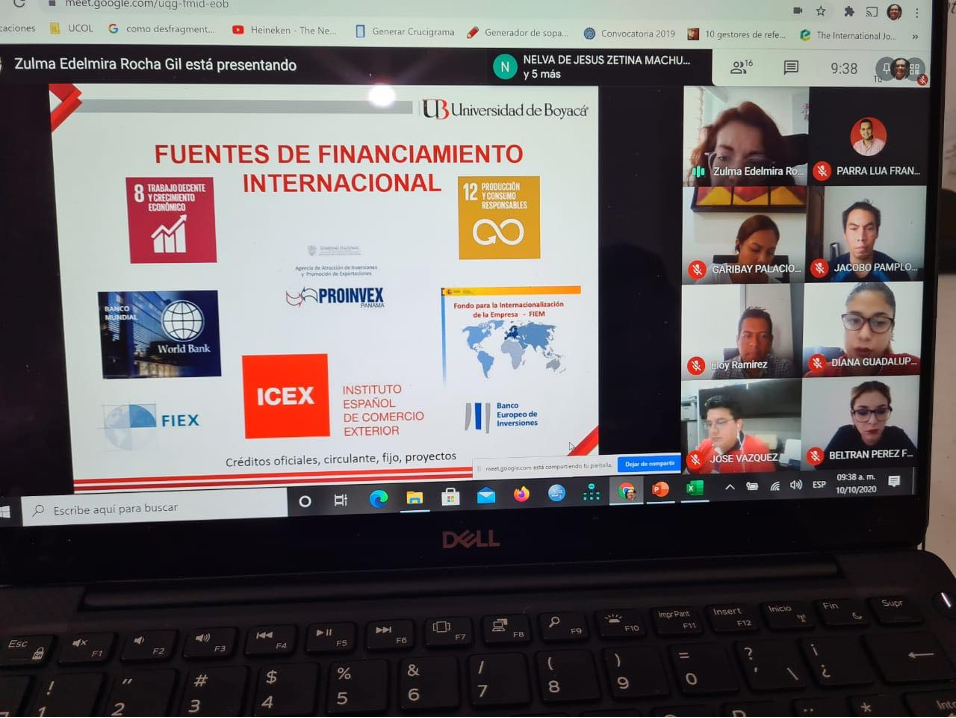This screenshot has height=718, width=956.
Task: Open the 'Generar Crucigrama' bookmark
Action: click(405, 31)
